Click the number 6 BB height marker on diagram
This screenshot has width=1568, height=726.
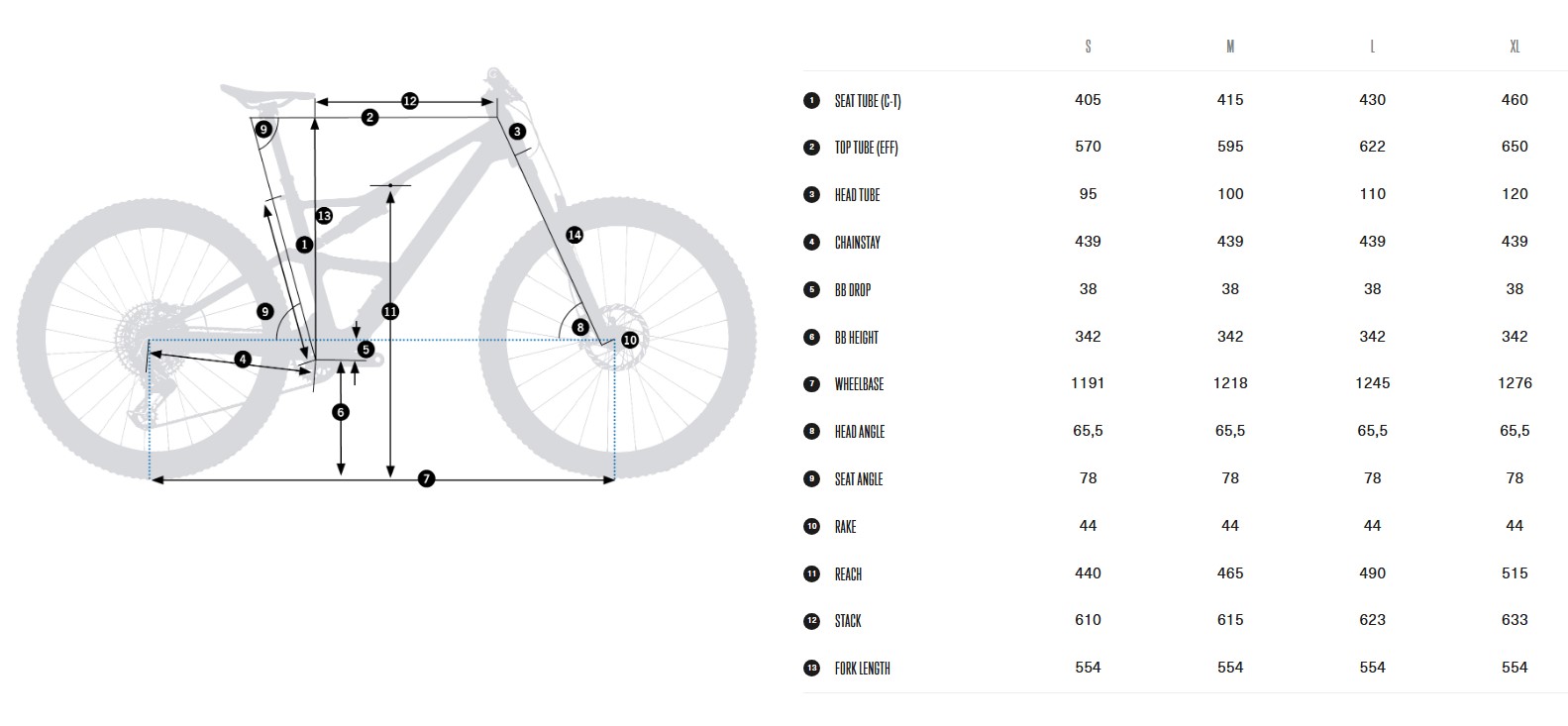pos(342,412)
